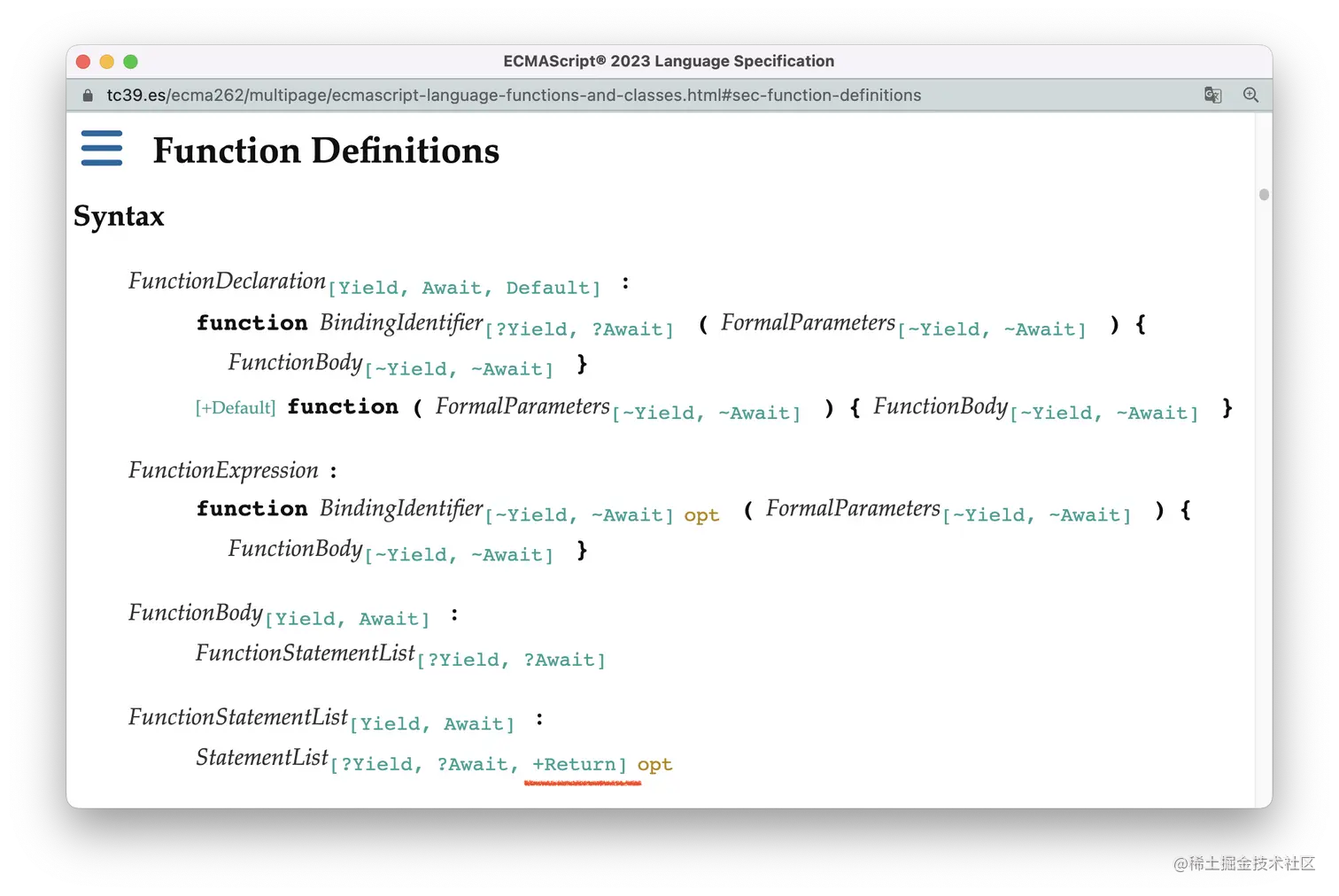Click the hamburger icon beside Function Definitions
Image resolution: width=1339 pixels, height=896 pixels.
point(101,149)
